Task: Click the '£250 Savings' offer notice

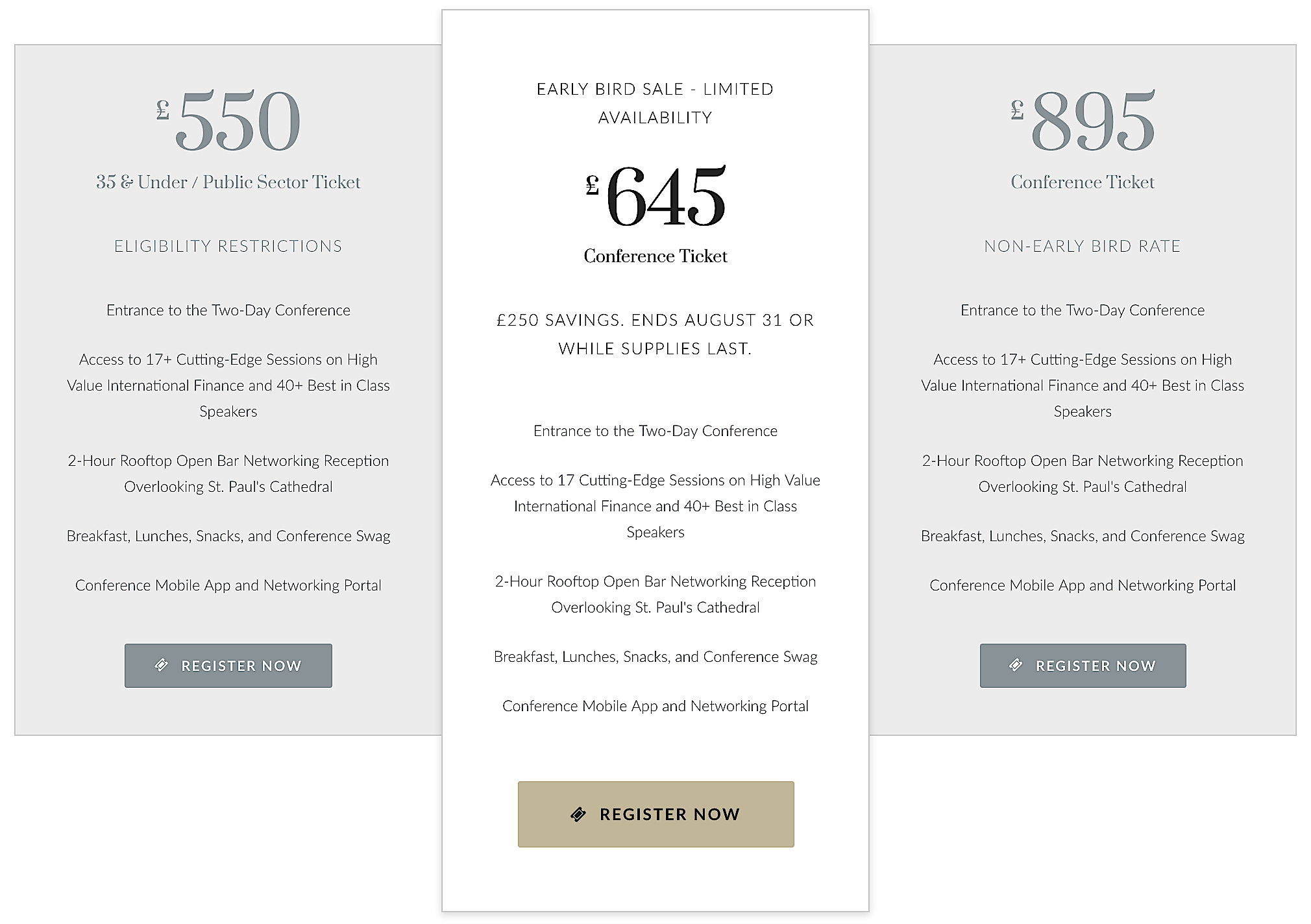Action: (655, 334)
